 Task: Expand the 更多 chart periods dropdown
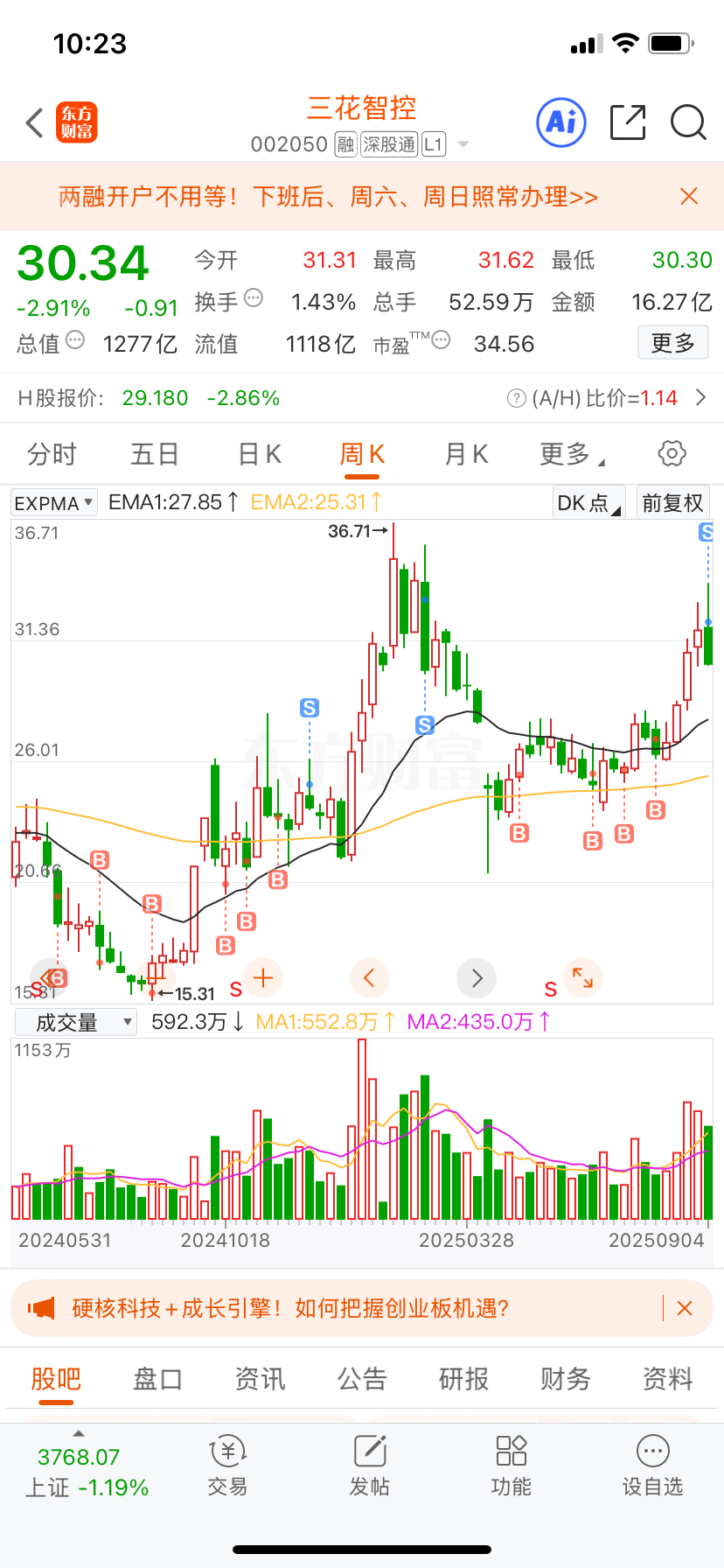572,454
